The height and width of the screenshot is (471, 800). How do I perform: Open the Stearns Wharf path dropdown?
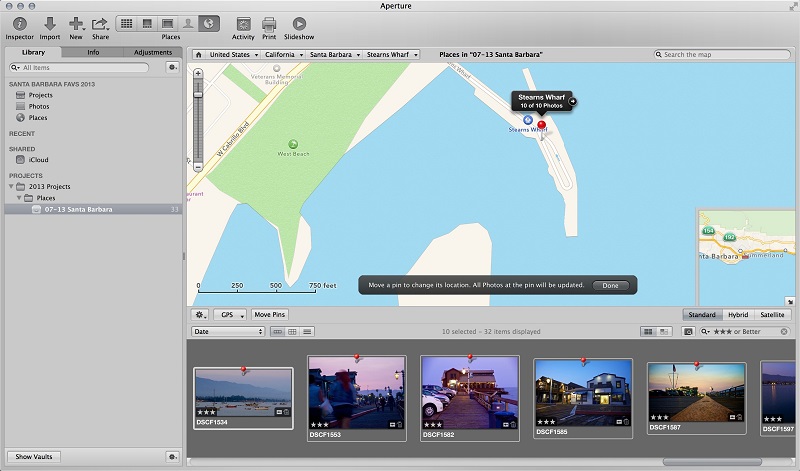pyautogui.click(x=392, y=55)
